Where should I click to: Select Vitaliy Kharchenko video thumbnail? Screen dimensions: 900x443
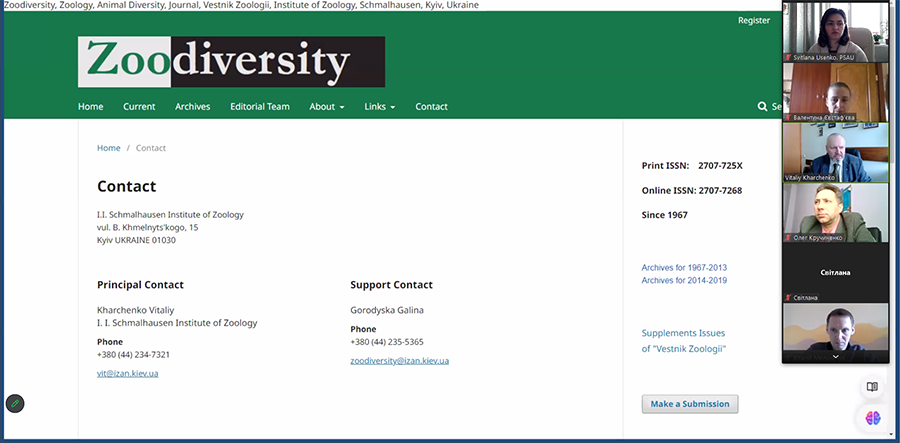pyautogui.click(x=836, y=153)
